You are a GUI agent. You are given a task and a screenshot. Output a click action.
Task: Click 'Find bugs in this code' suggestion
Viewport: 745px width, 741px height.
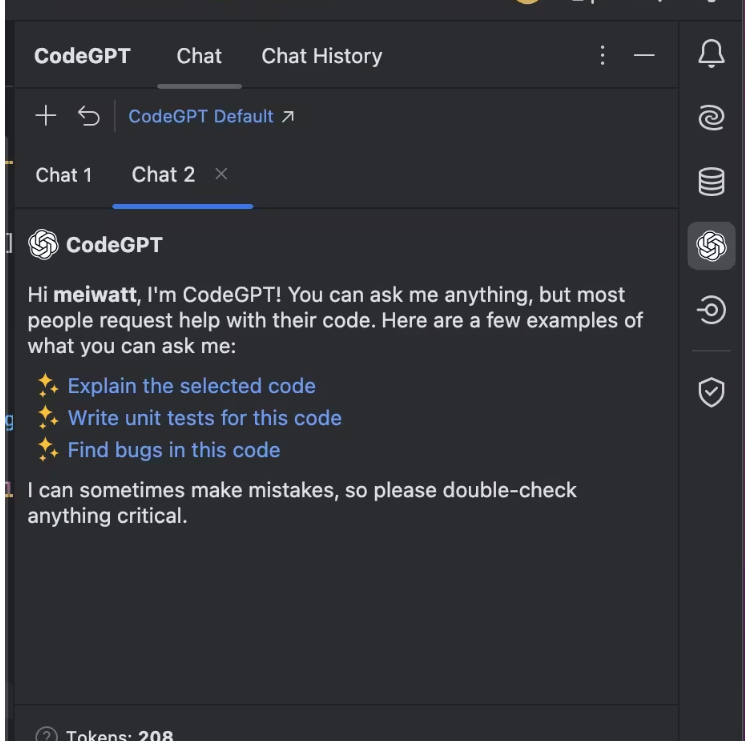pos(174,450)
